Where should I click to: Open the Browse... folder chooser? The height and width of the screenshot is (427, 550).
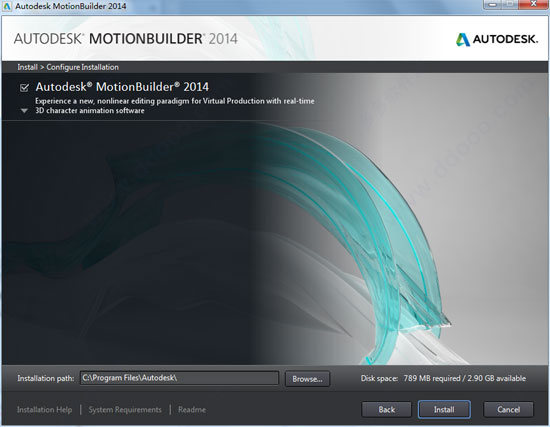[x=307, y=379]
